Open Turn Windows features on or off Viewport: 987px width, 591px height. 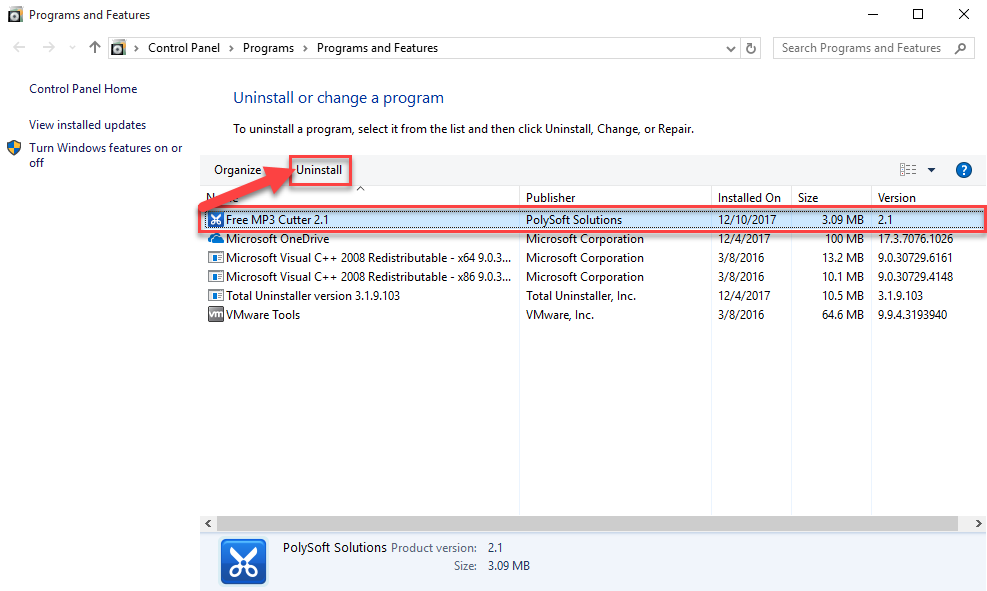click(x=105, y=155)
